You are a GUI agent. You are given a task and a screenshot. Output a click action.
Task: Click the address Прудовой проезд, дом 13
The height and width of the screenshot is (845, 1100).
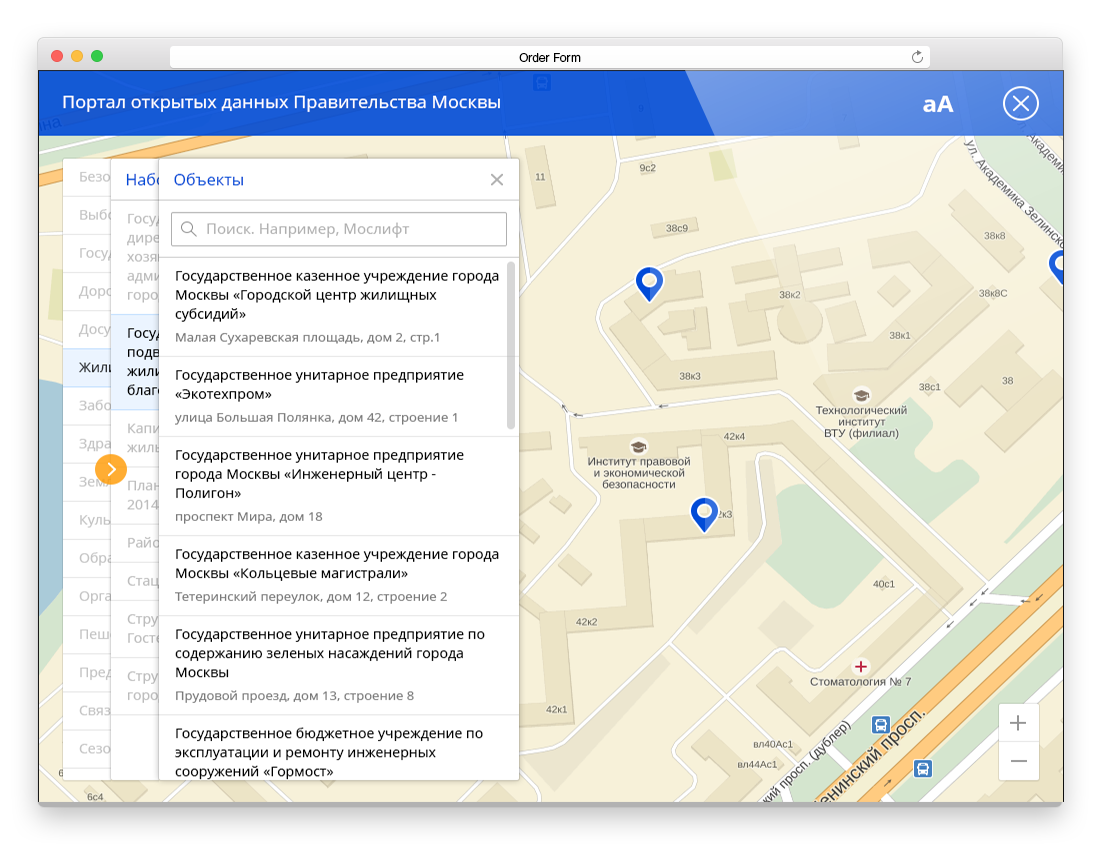pyautogui.click(x=294, y=696)
